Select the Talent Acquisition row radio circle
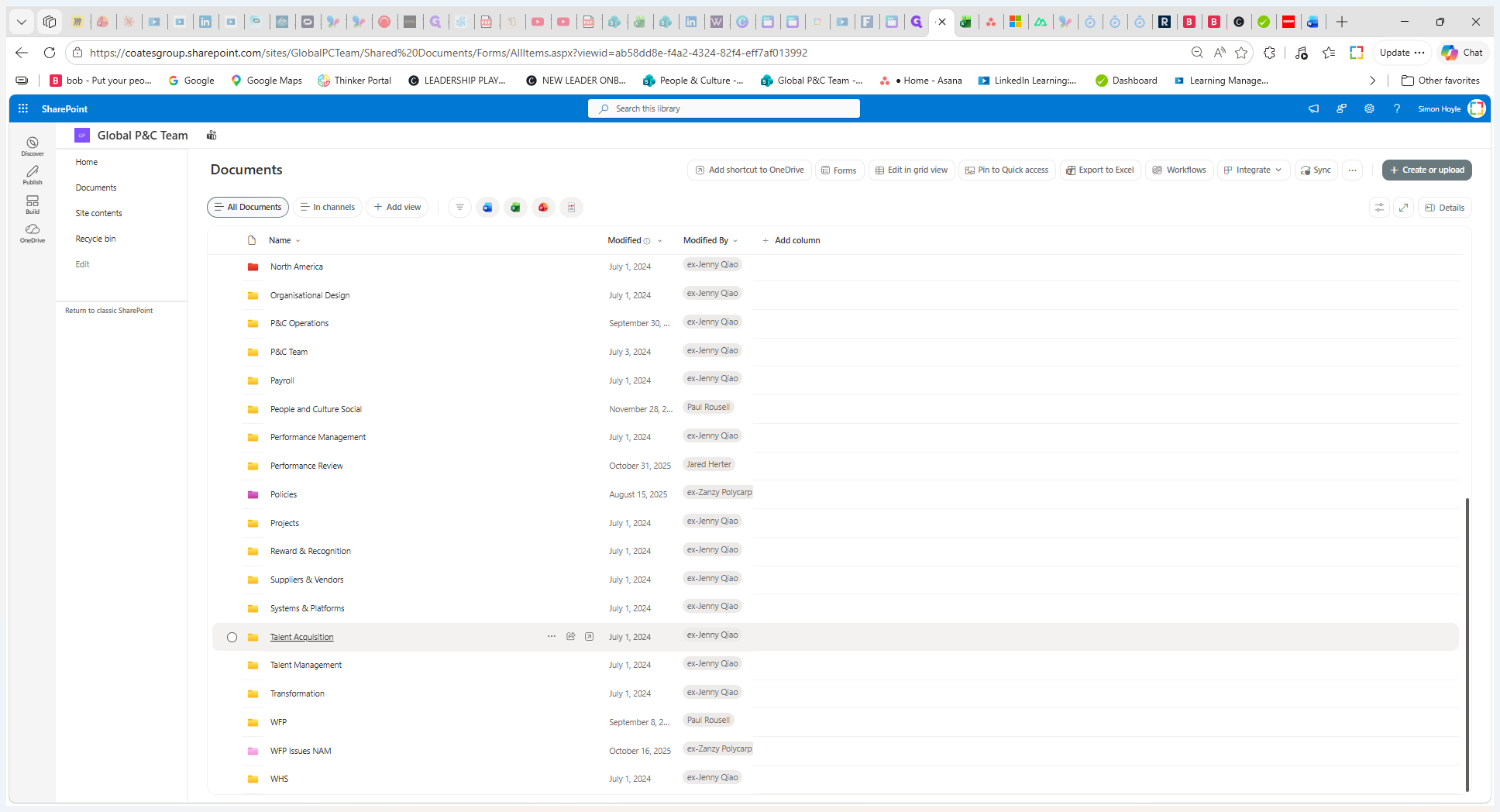The height and width of the screenshot is (812, 1500). coord(232,638)
